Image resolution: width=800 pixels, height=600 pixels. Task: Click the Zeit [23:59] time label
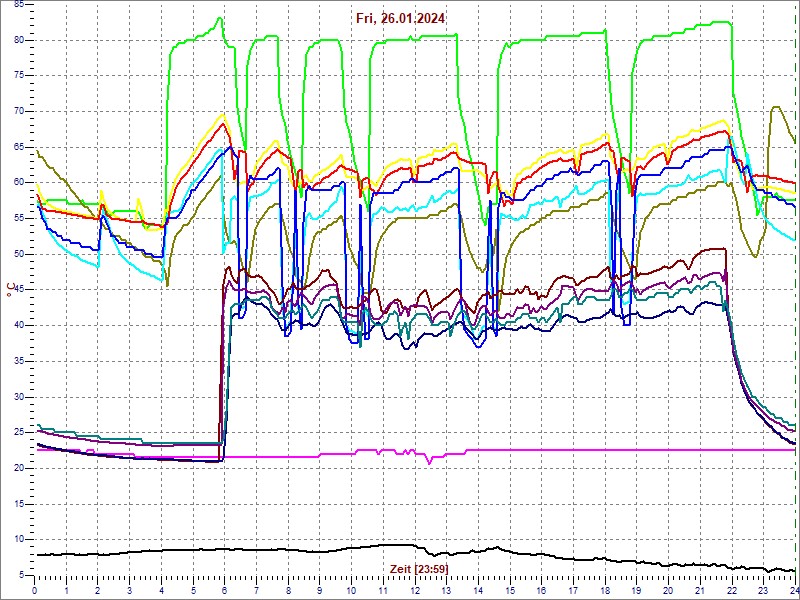click(419, 568)
